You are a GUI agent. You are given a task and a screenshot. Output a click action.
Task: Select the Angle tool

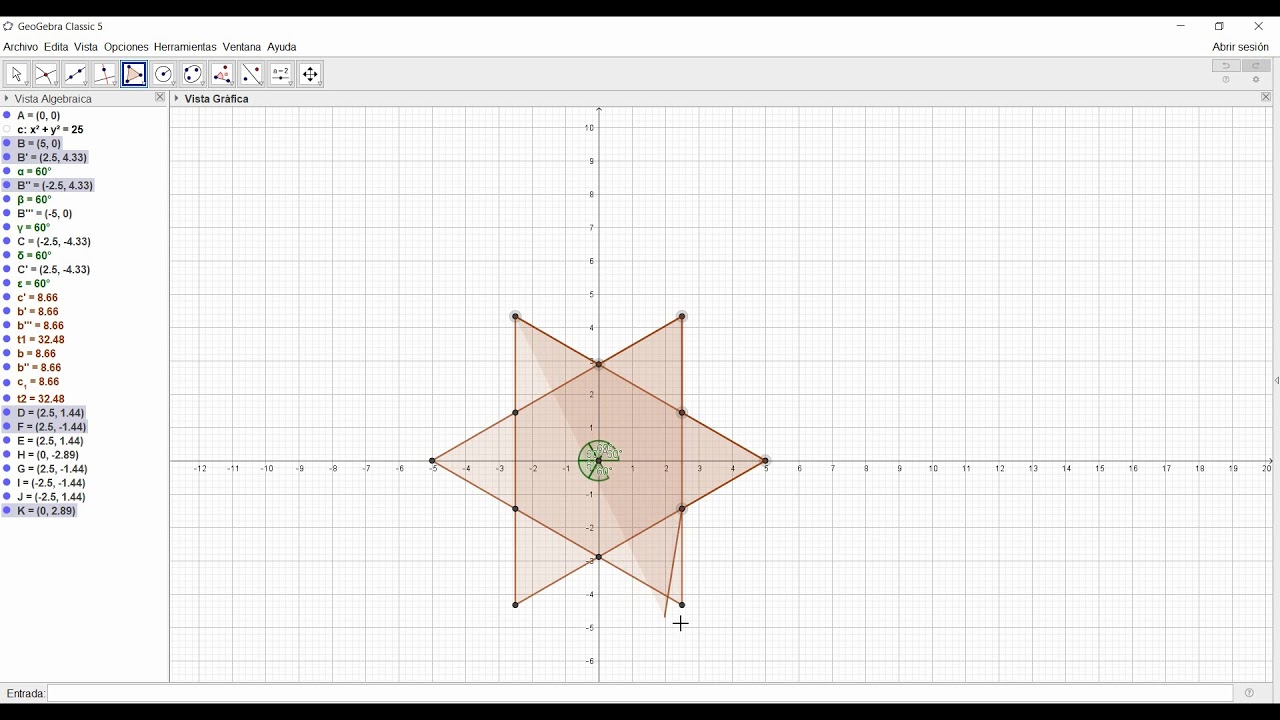pos(222,74)
